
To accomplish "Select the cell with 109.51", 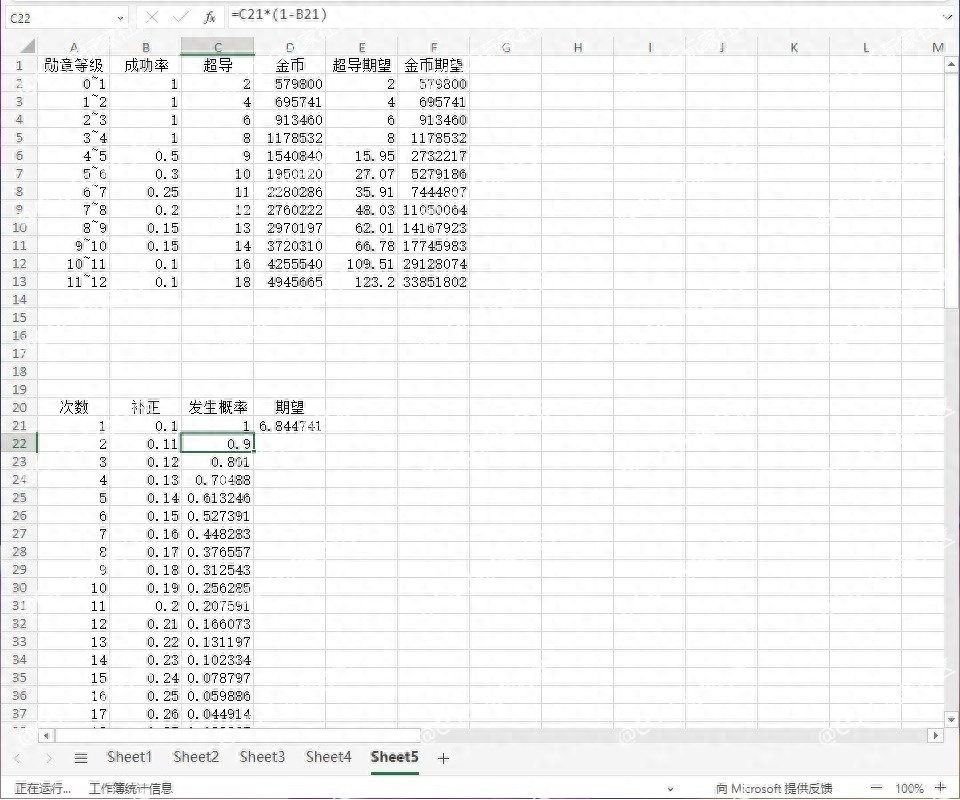I will (361, 264).
